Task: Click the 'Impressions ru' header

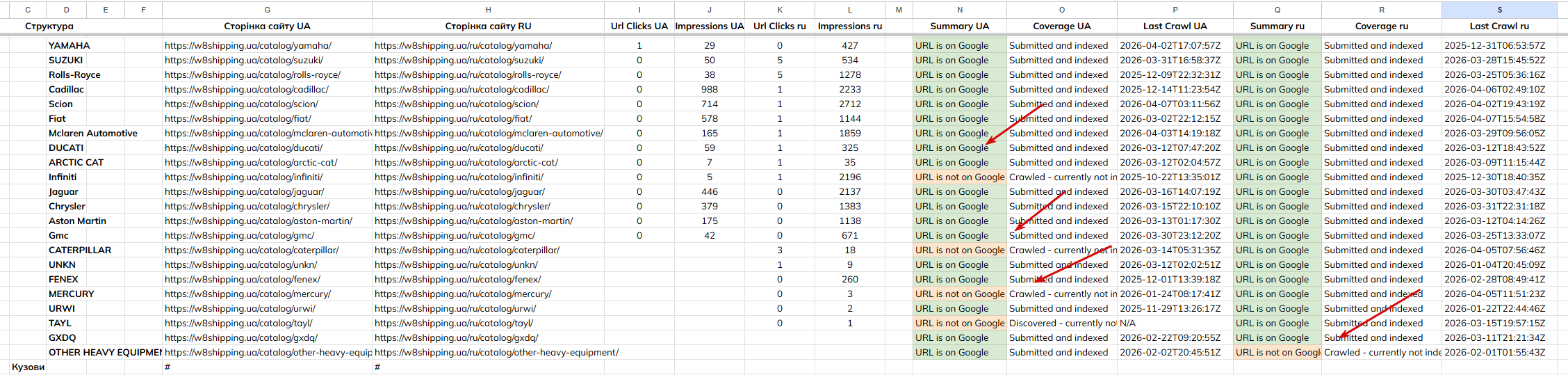Action: (850, 26)
